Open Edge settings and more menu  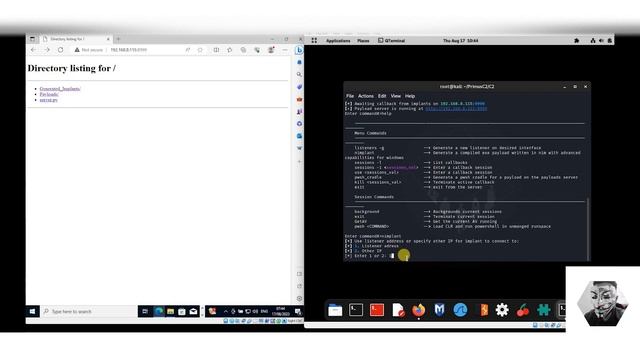coord(285,50)
